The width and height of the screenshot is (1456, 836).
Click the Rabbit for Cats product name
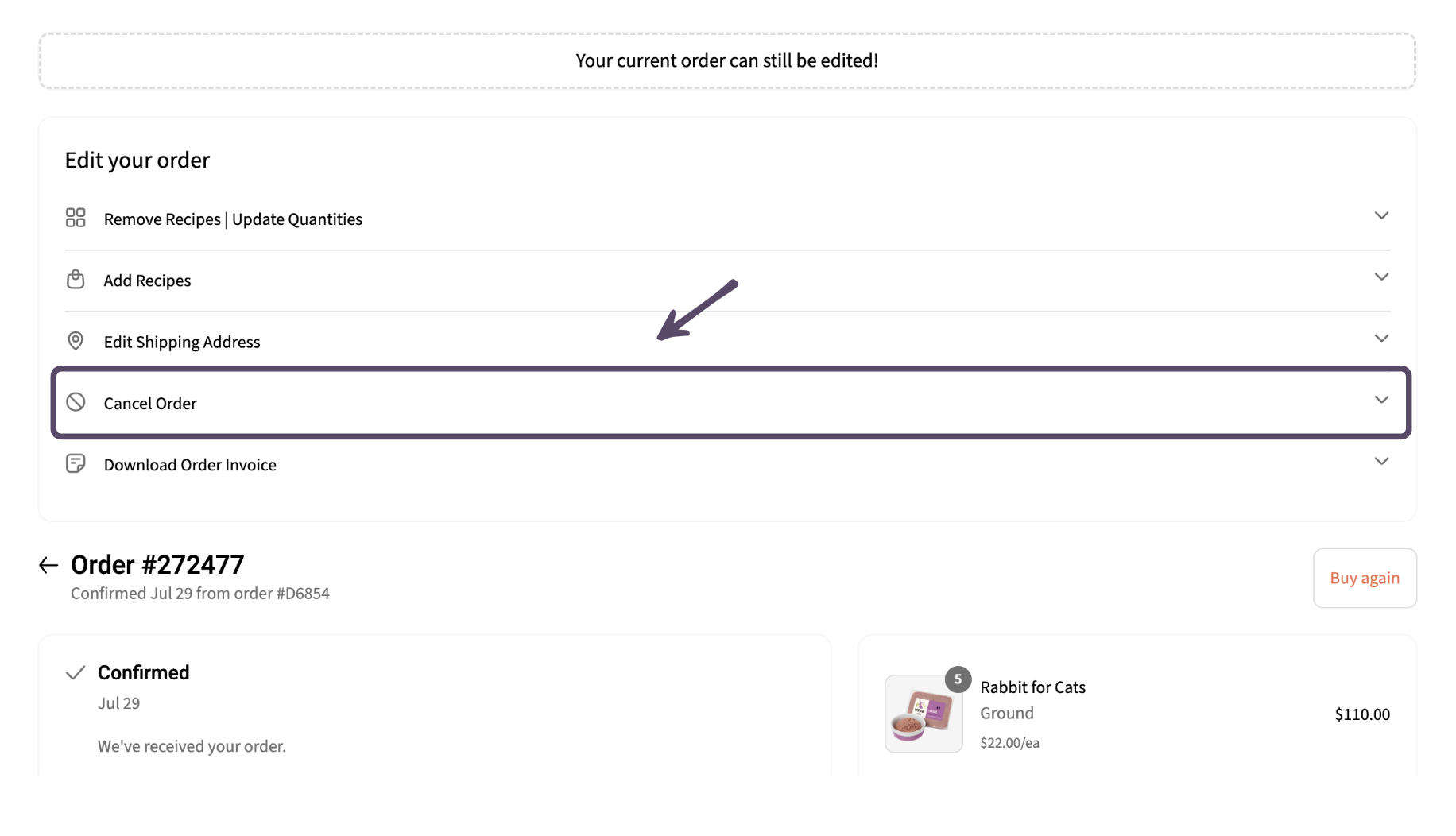click(1032, 687)
